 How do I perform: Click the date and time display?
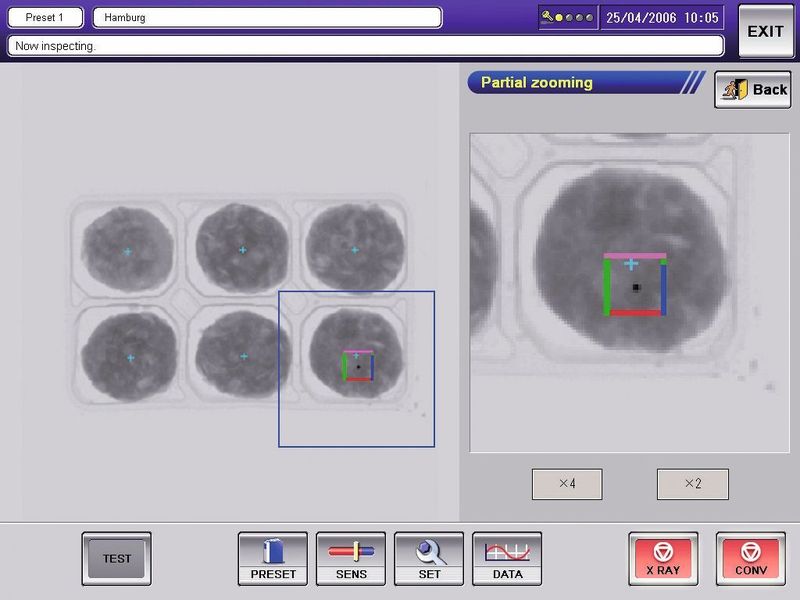click(662, 17)
